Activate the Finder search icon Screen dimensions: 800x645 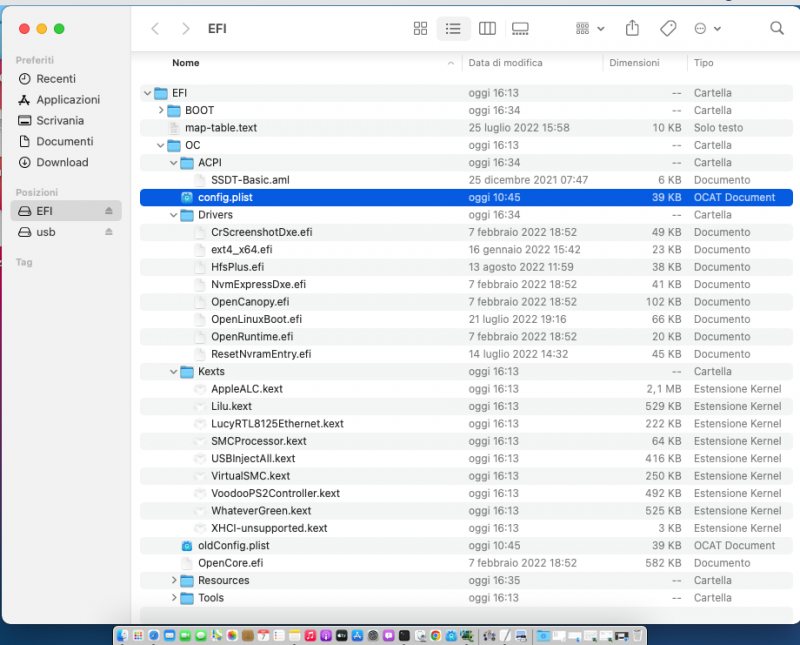[x=777, y=28]
